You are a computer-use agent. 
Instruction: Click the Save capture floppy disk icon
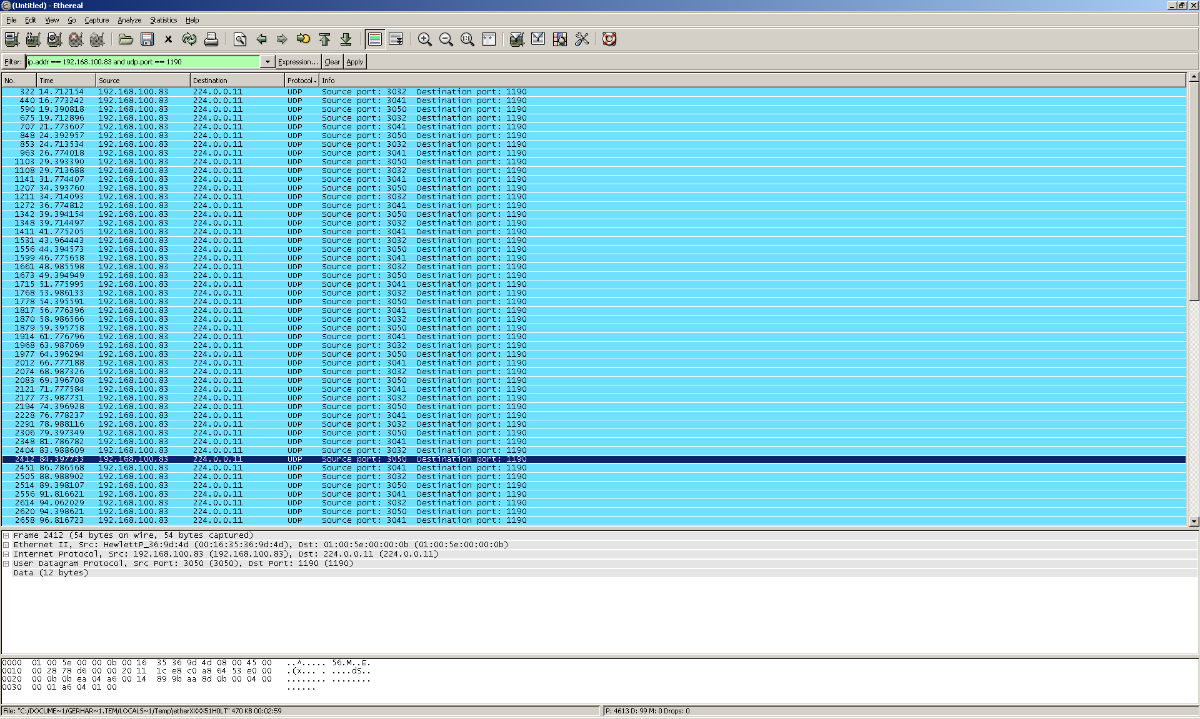[147, 40]
